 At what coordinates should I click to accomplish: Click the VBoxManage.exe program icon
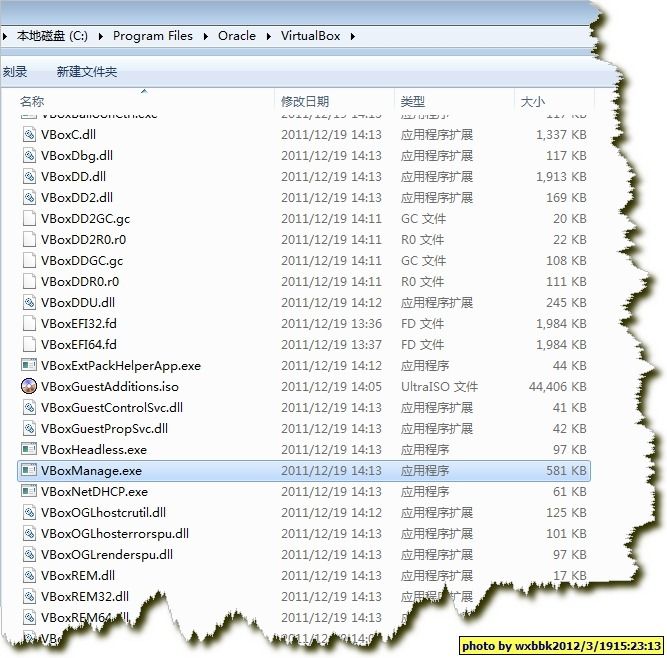coord(29,470)
